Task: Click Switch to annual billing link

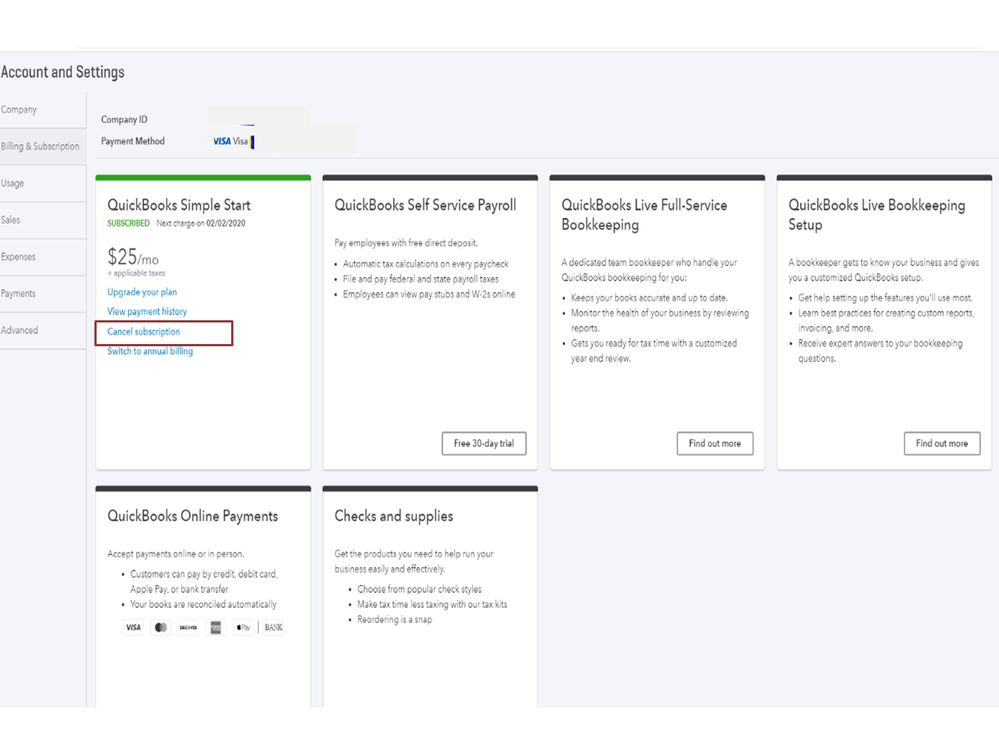Action: (150, 352)
